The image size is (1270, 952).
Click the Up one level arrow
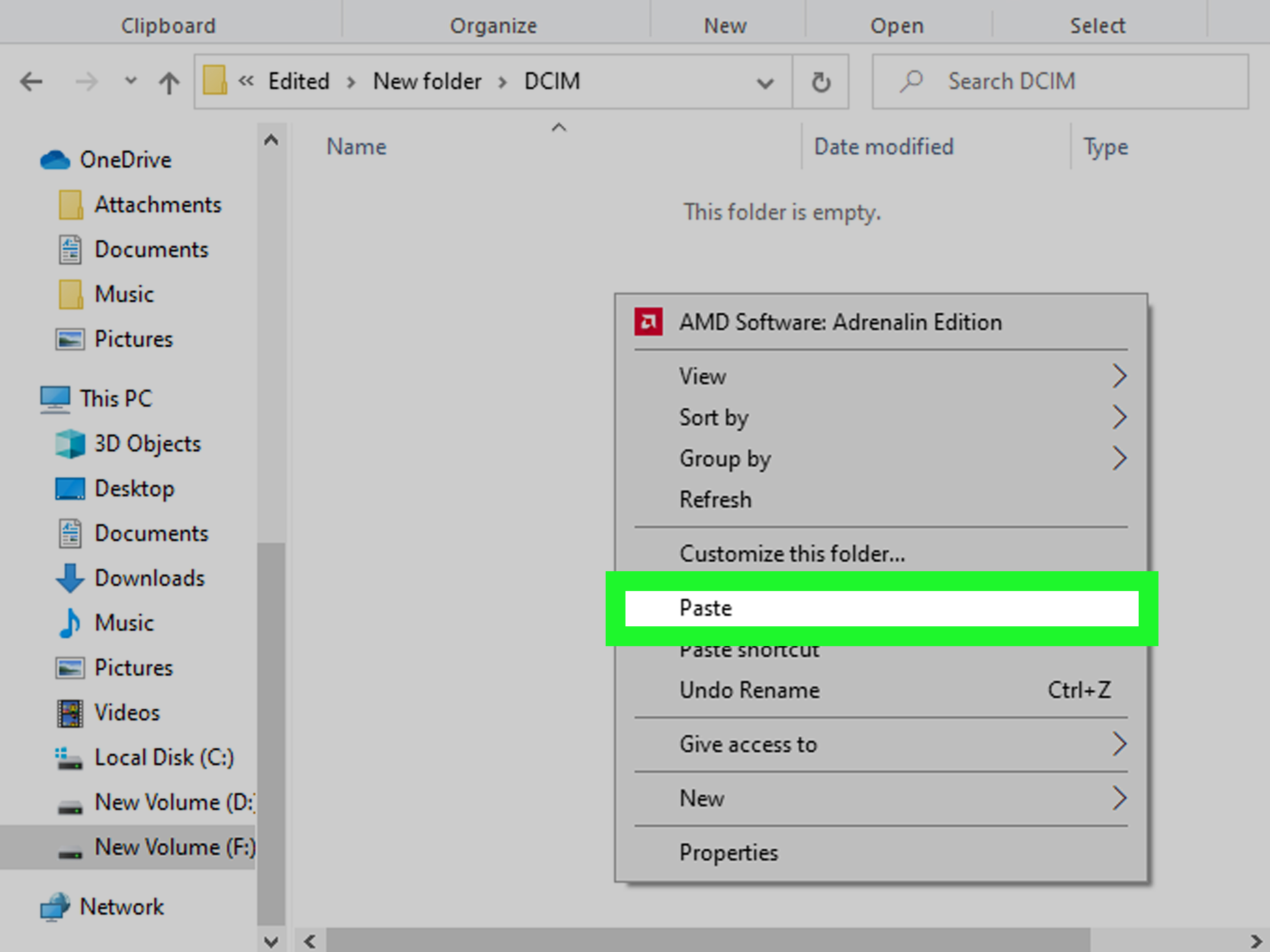click(x=169, y=82)
